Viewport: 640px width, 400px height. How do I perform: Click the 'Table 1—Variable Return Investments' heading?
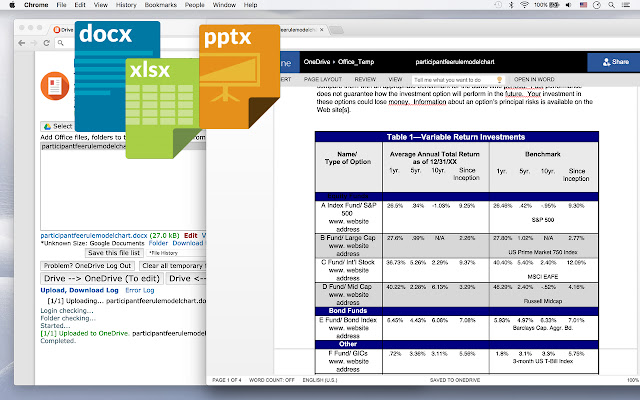[456, 137]
